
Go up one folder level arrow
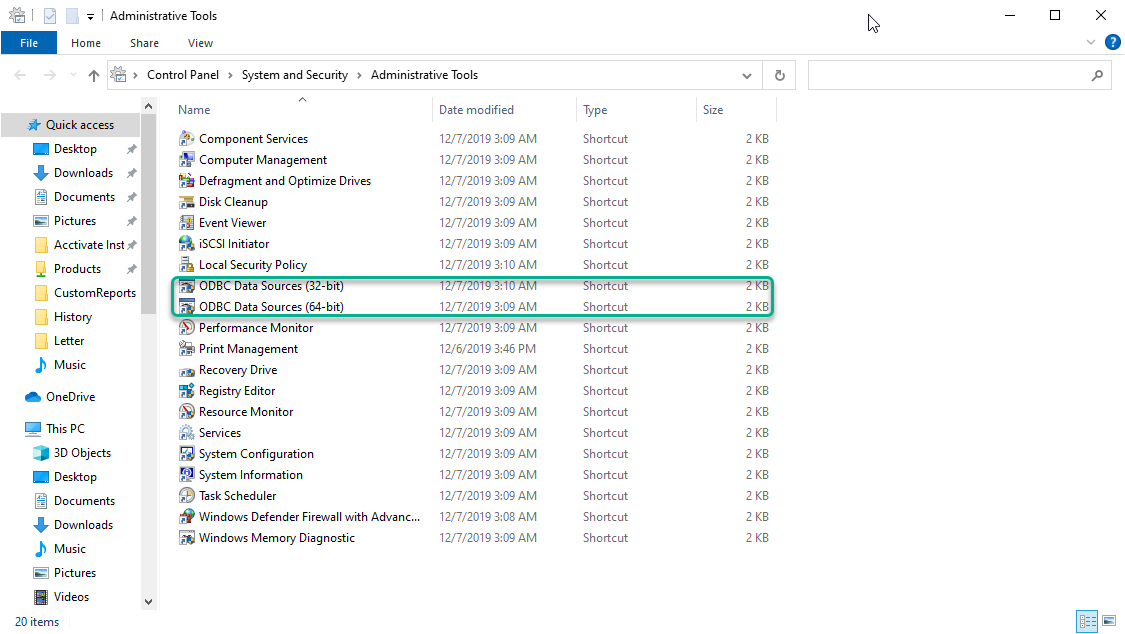[94, 75]
